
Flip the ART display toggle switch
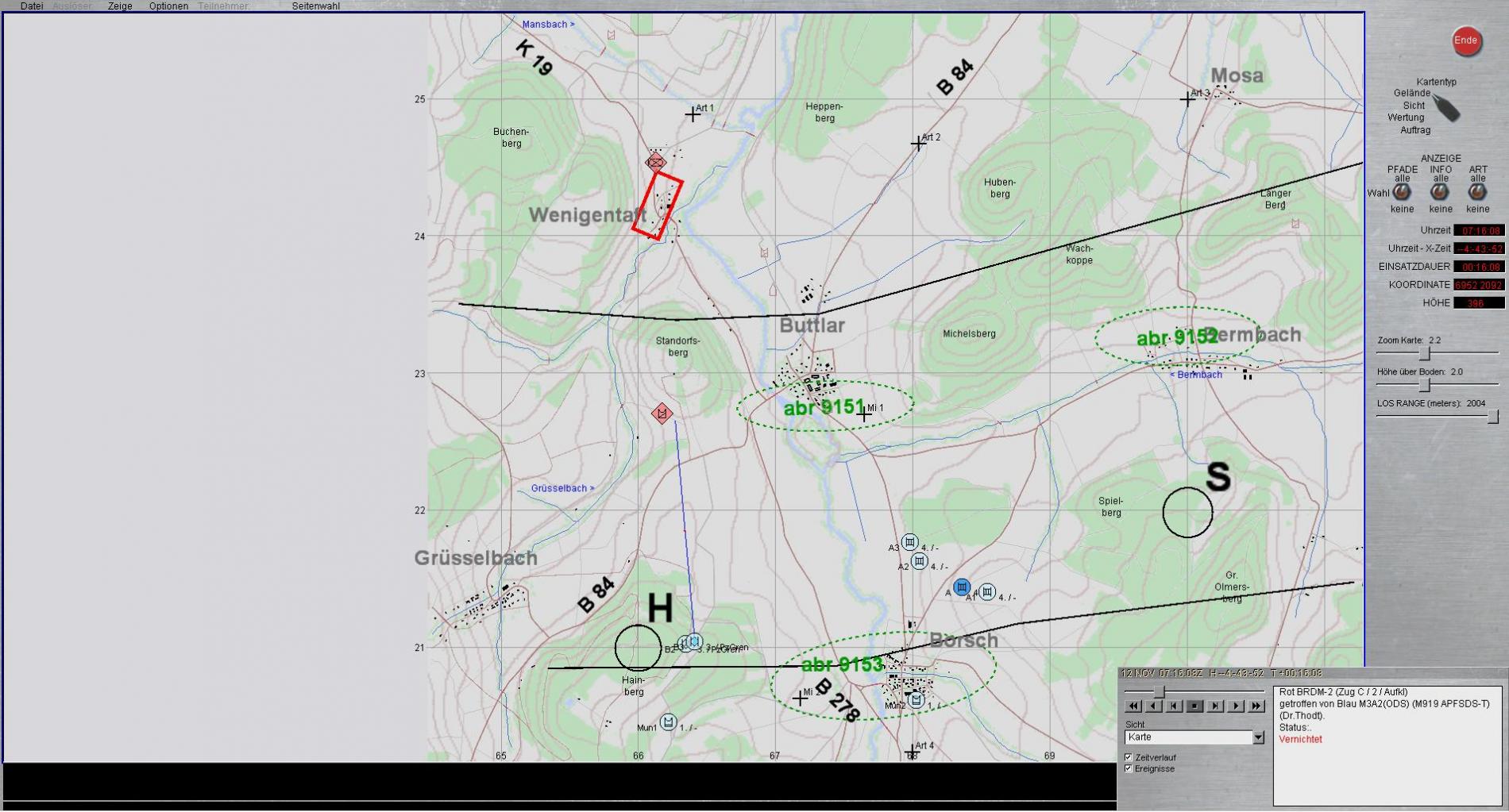pyautogui.click(x=1477, y=192)
